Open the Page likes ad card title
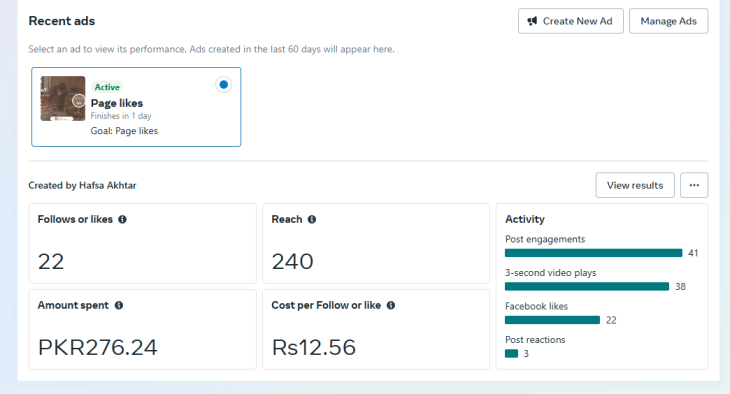Image resolution: width=730 pixels, height=394 pixels. (117, 103)
